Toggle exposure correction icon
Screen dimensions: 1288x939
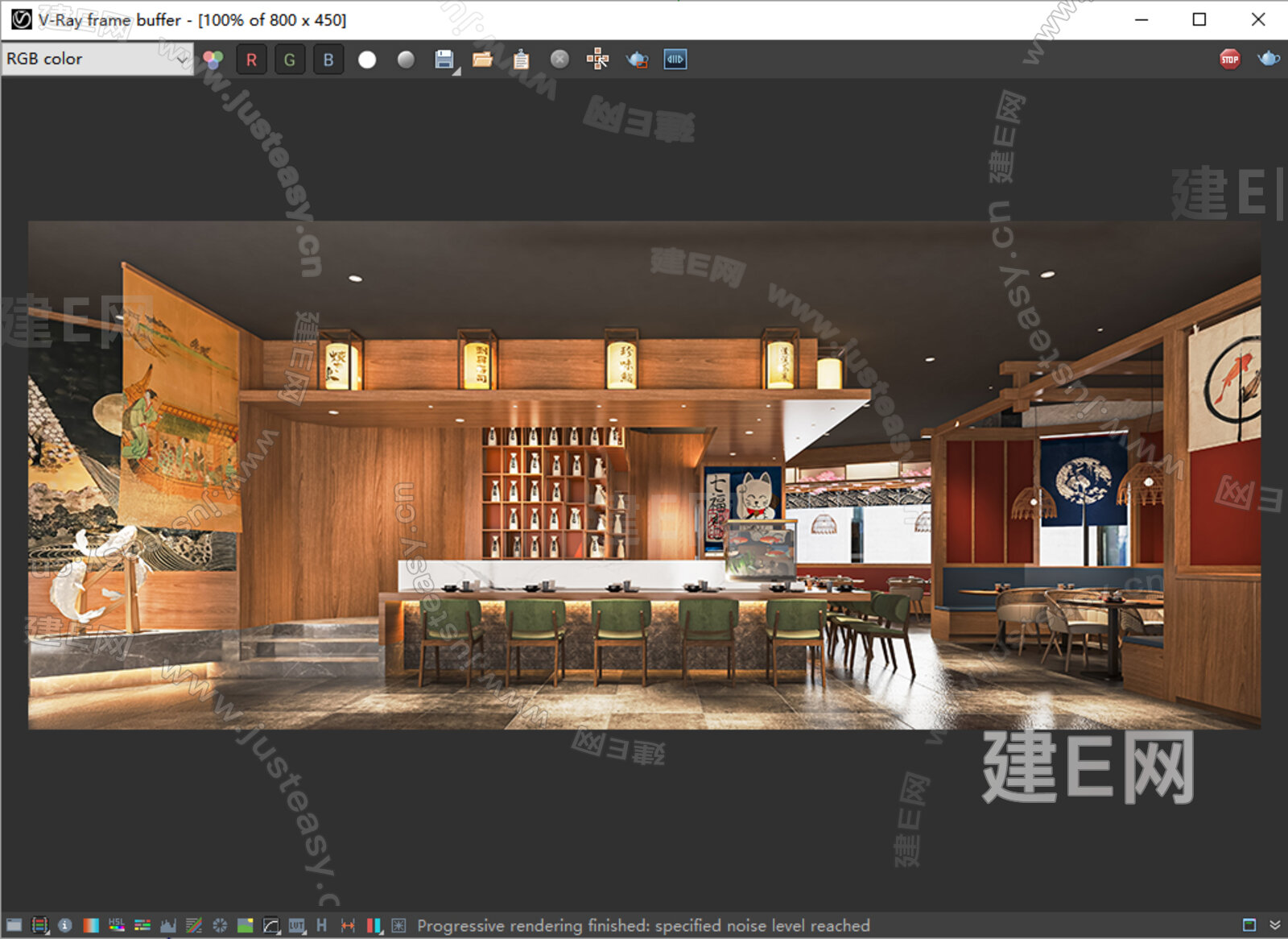[x=220, y=925]
